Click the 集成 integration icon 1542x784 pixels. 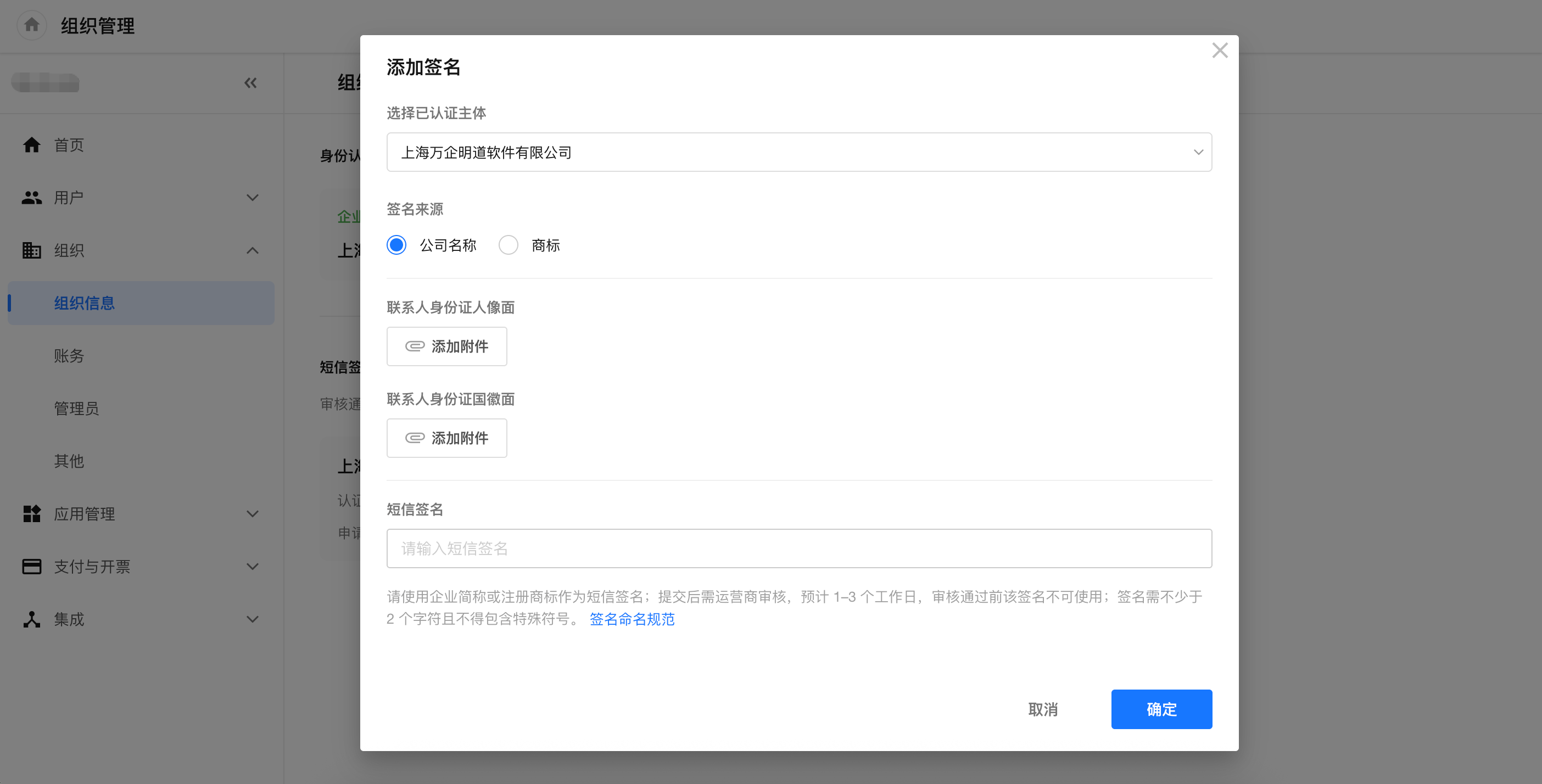click(x=32, y=619)
